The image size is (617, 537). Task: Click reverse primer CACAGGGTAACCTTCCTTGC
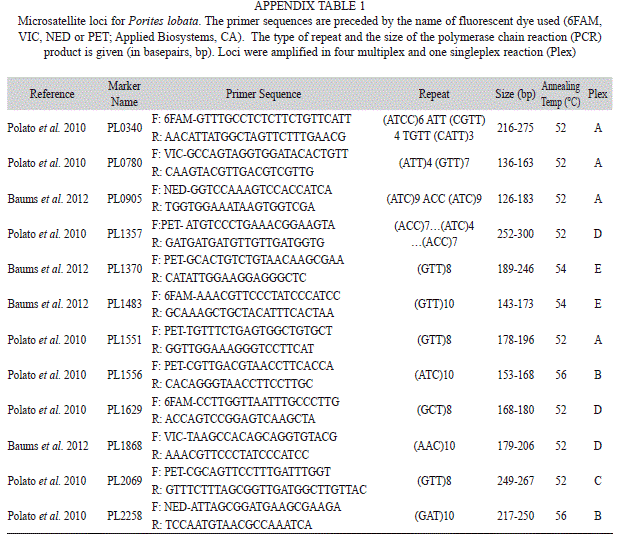239,384
